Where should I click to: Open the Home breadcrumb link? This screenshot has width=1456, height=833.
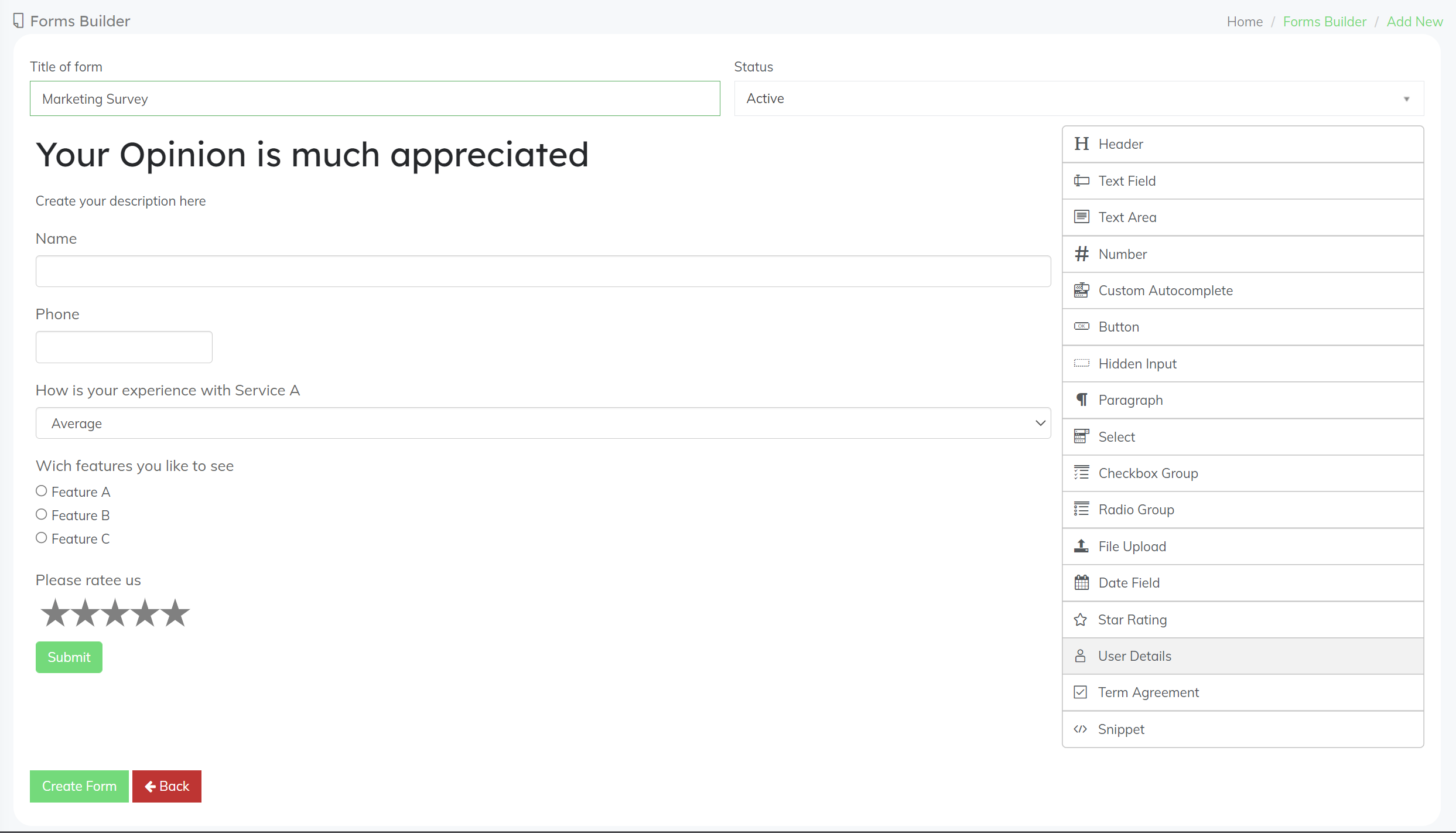pos(1244,21)
